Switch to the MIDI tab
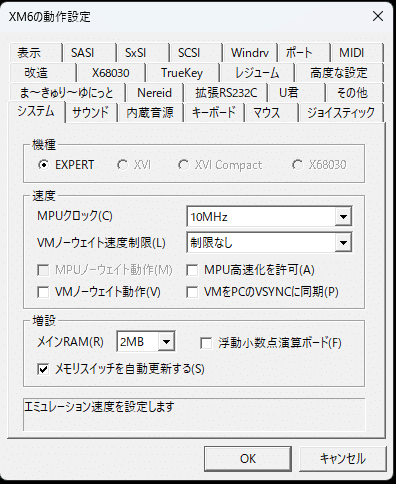396x484 pixels. [357, 53]
